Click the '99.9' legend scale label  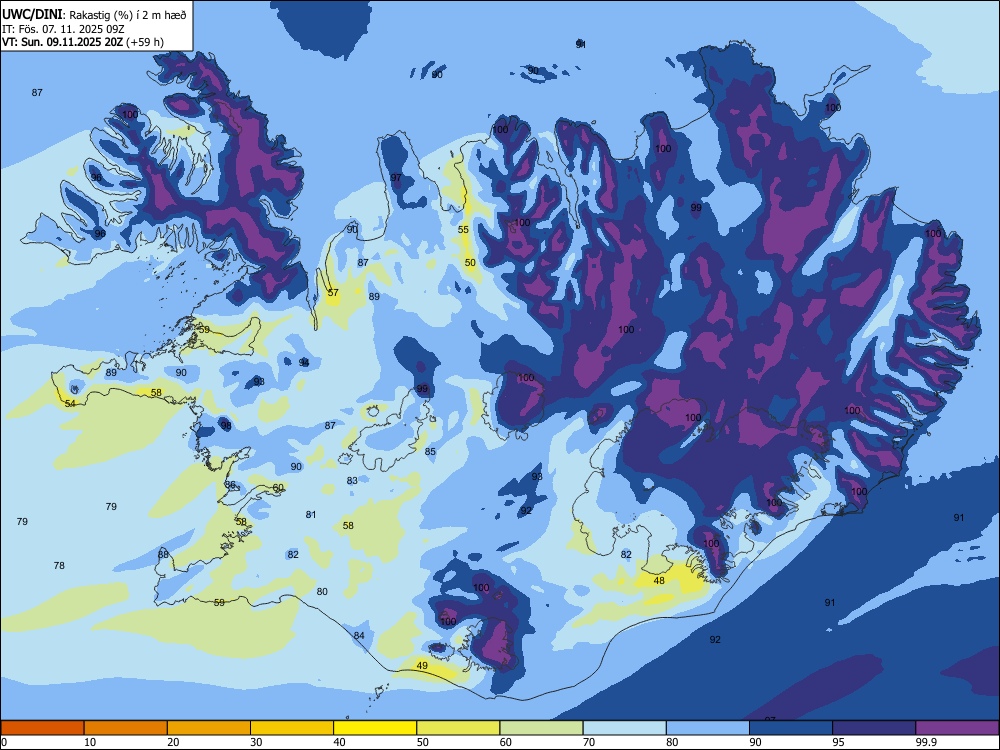pos(925,742)
